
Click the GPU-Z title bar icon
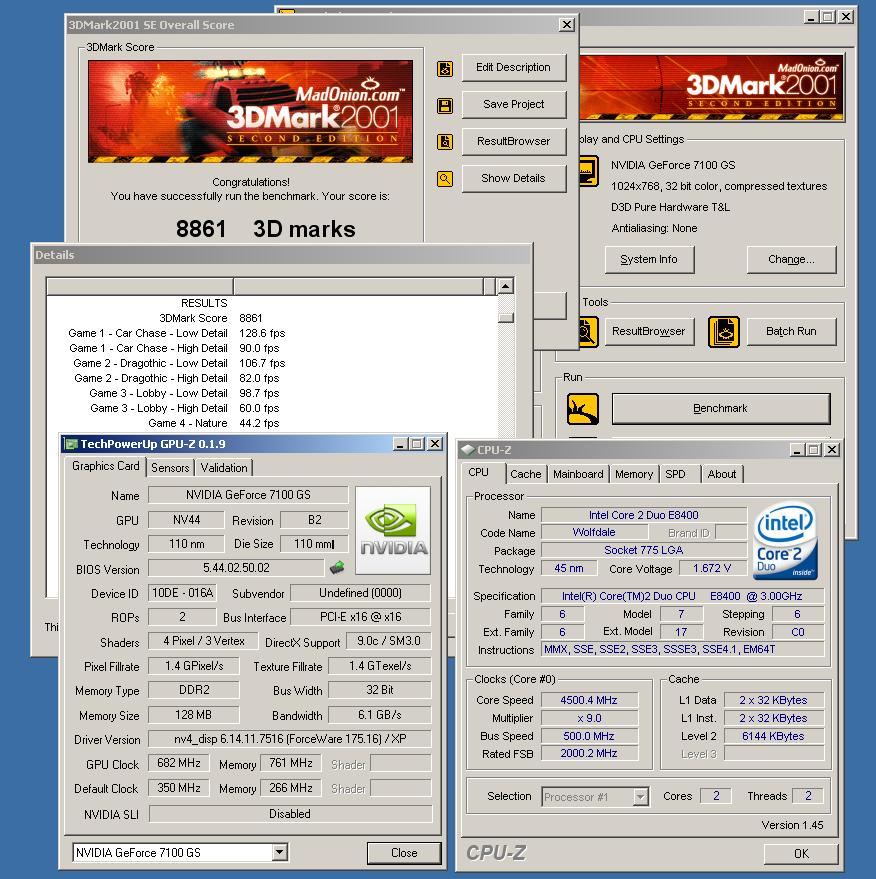[x=71, y=444]
